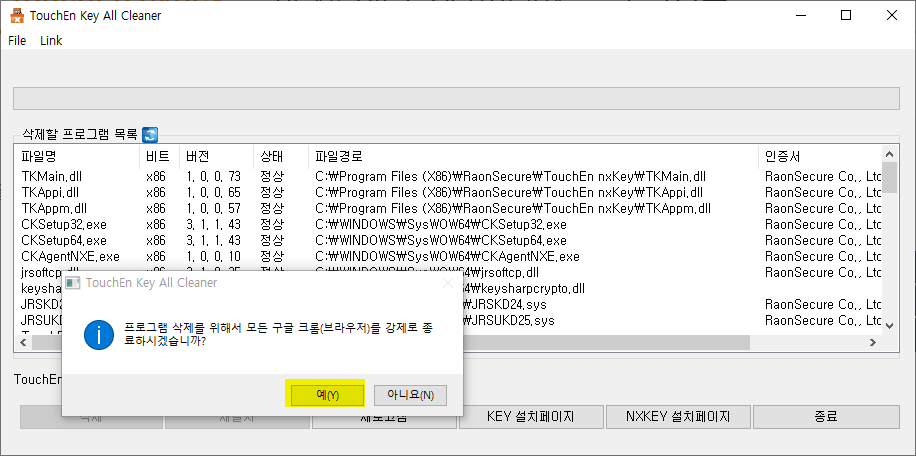This screenshot has width=916, height=456.
Task: Confirm with the 예(Y) button
Action: [x=325, y=394]
